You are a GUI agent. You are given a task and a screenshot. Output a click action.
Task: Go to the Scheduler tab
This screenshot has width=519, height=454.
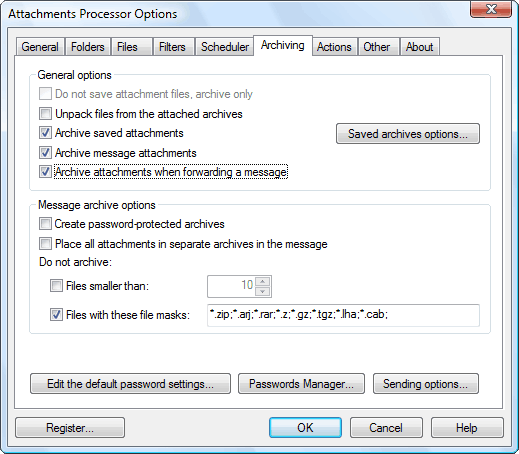point(225,47)
